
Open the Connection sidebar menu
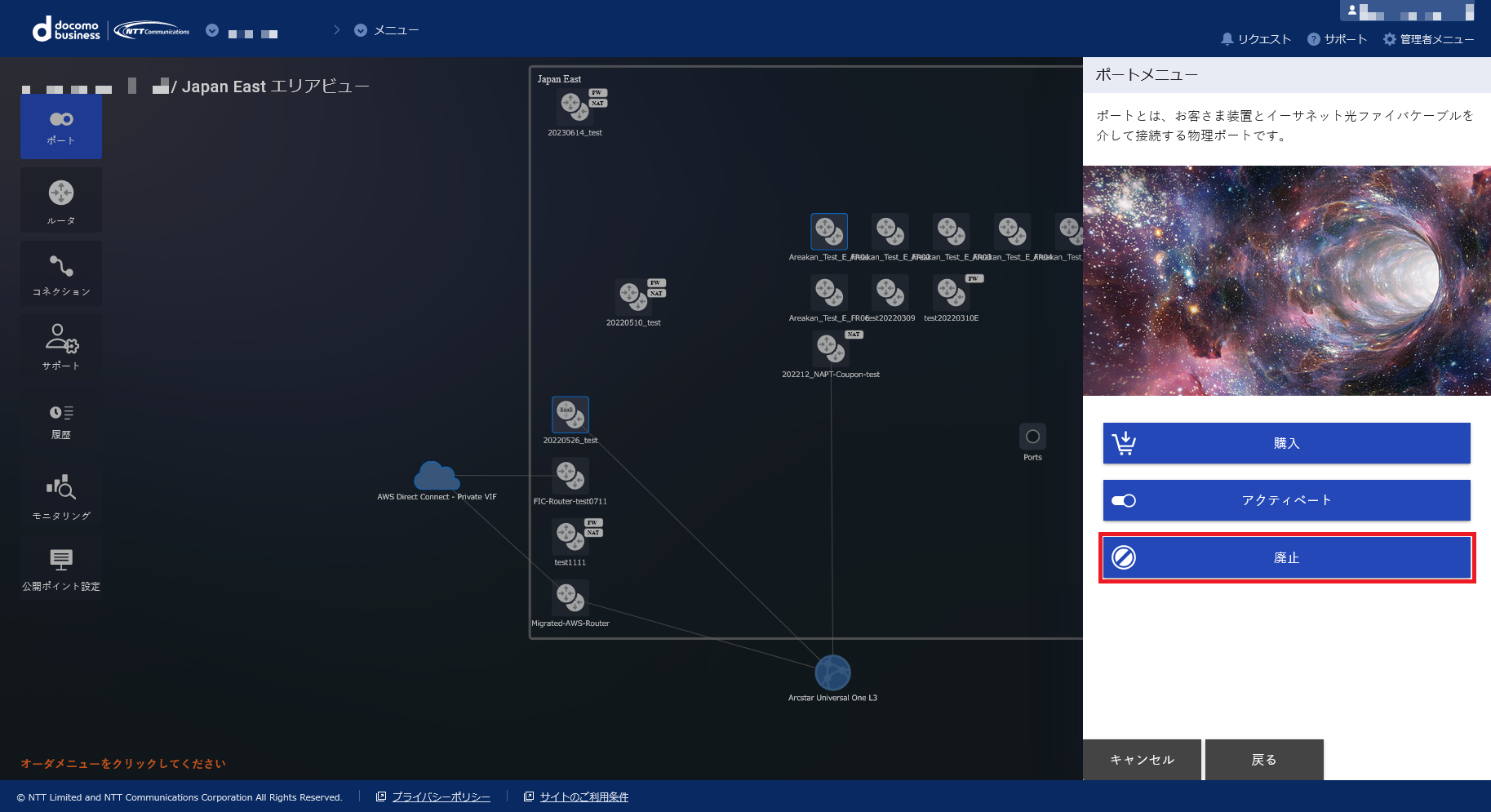tap(61, 273)
